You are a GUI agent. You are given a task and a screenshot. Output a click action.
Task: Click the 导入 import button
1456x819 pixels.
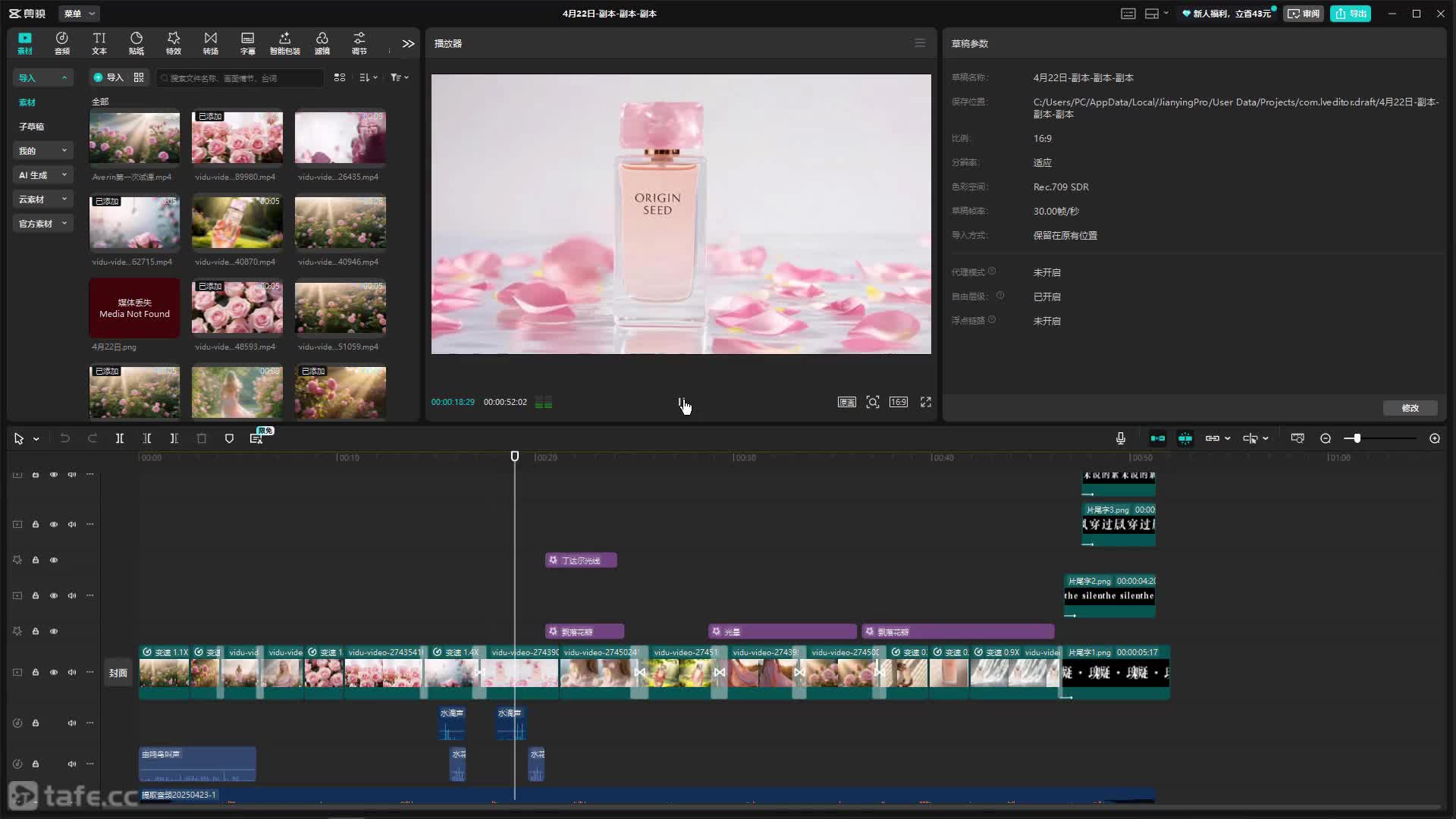(108, 77)
